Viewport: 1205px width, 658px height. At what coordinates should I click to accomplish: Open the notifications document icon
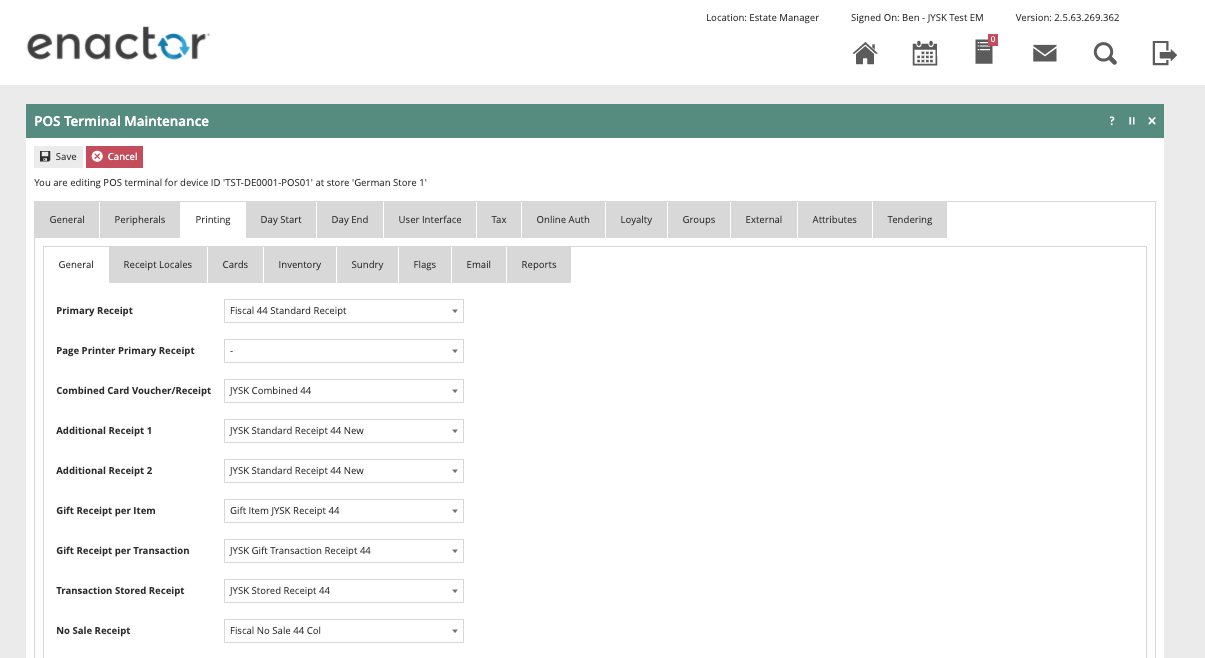(x=985, y=52)
